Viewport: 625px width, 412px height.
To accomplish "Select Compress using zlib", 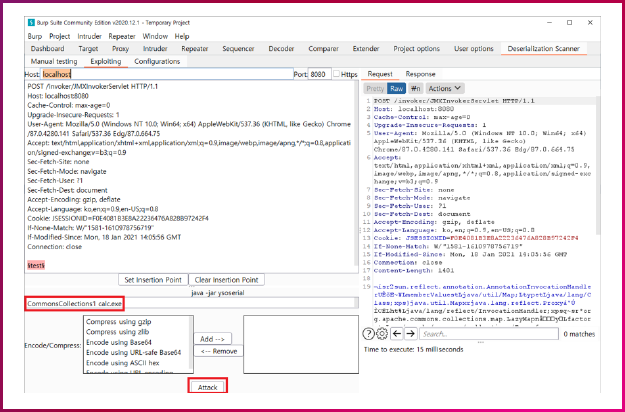I will click(x=118, y=332).
